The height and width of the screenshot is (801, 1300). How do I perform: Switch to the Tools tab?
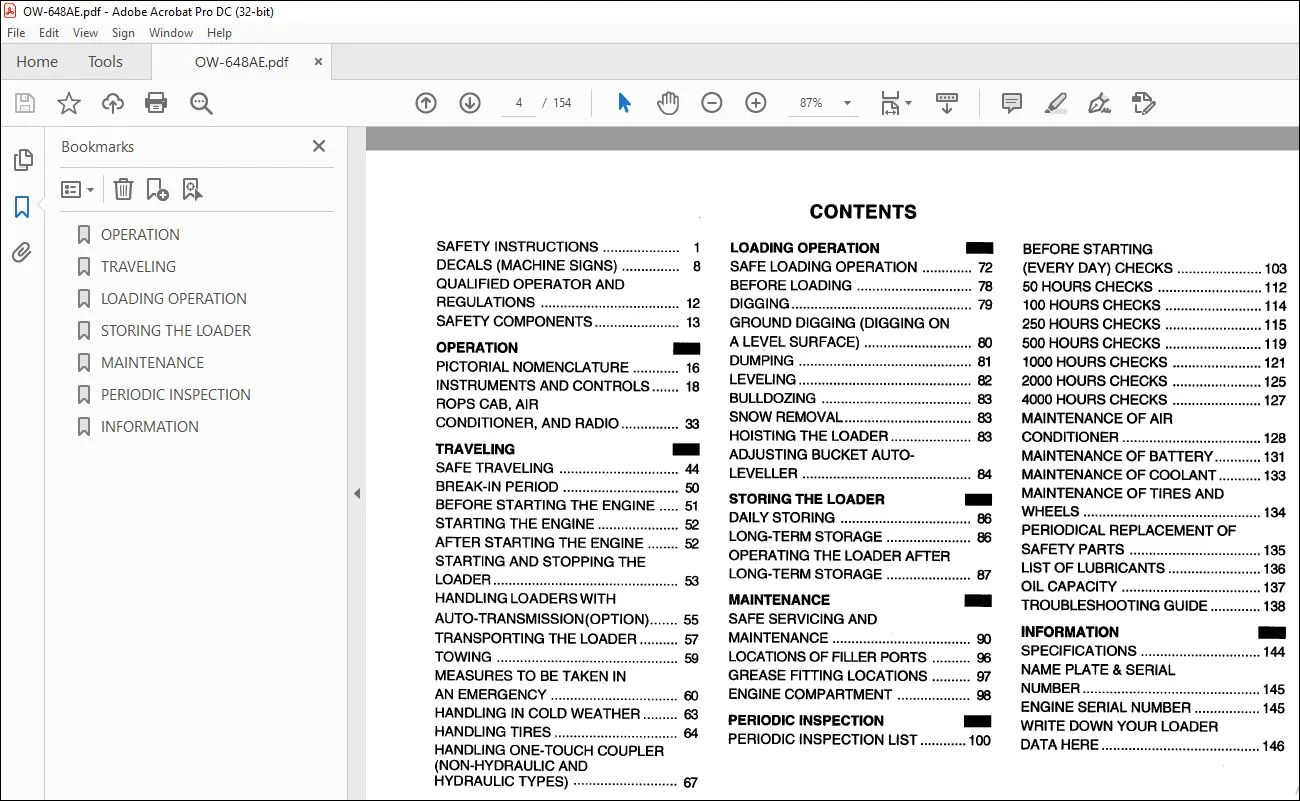point(105,62)
